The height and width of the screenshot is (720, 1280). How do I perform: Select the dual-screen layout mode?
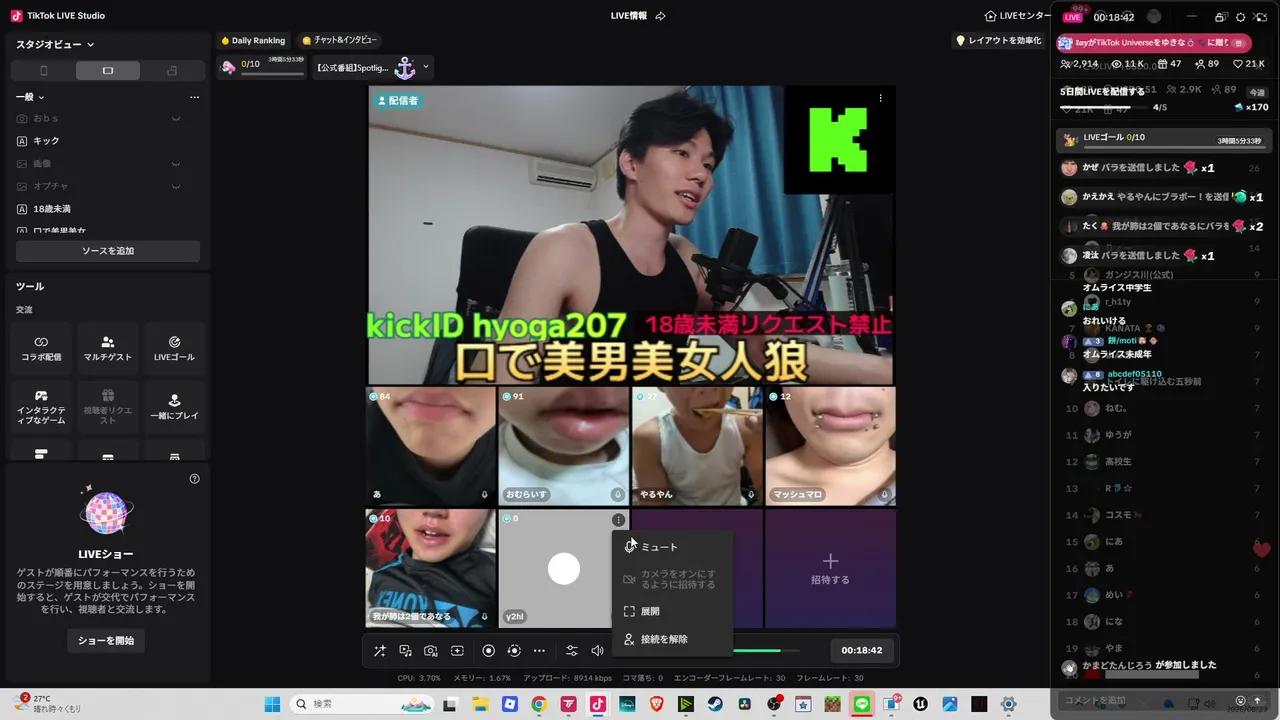(x=172, y=71)
